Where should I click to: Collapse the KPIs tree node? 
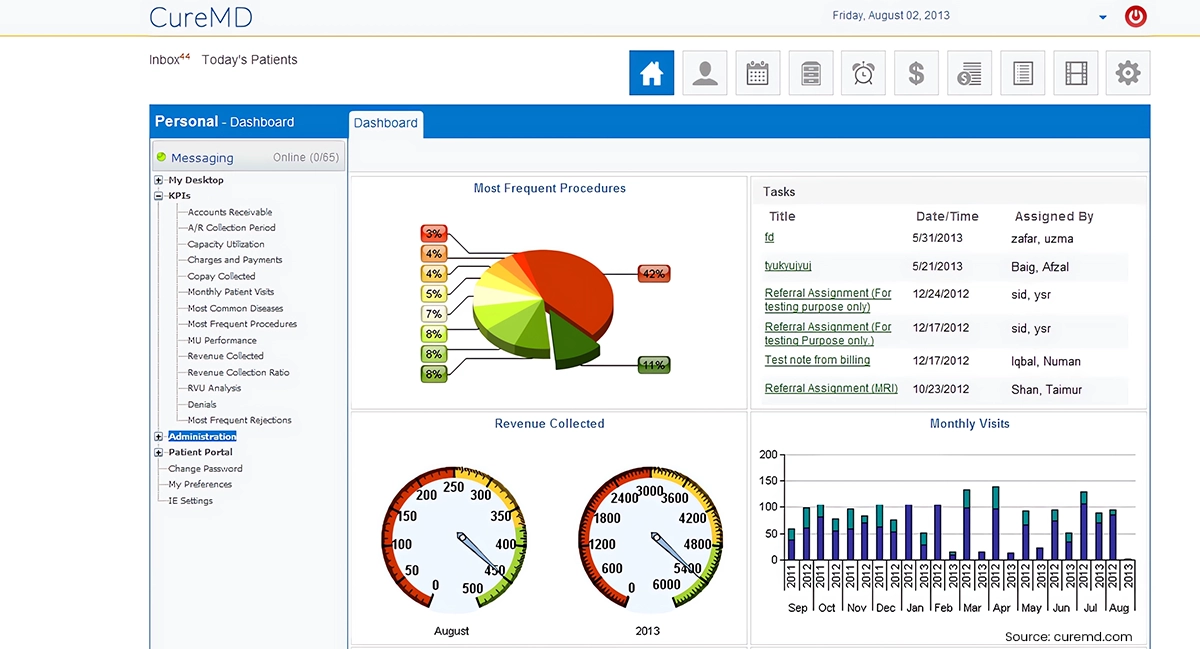[x=158, y=196]
